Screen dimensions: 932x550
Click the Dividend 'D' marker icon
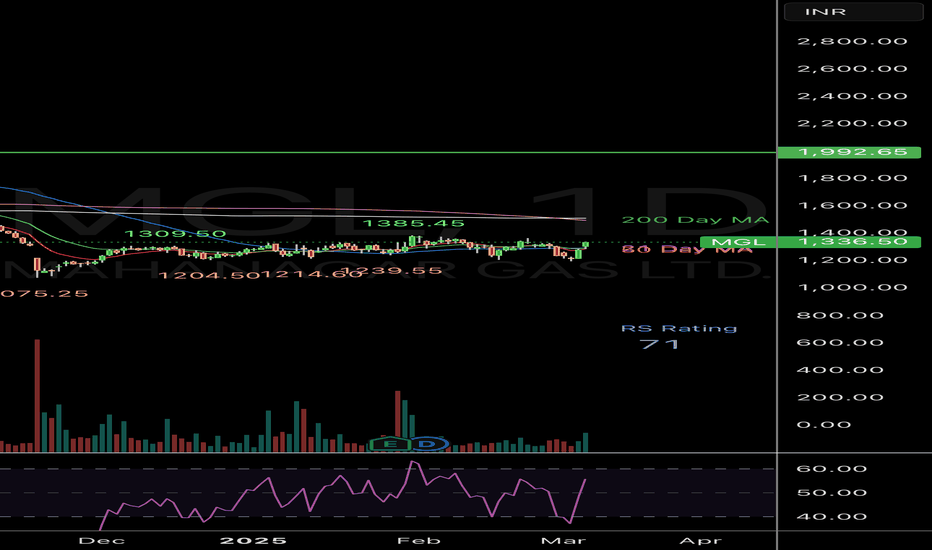click(427, 444)
